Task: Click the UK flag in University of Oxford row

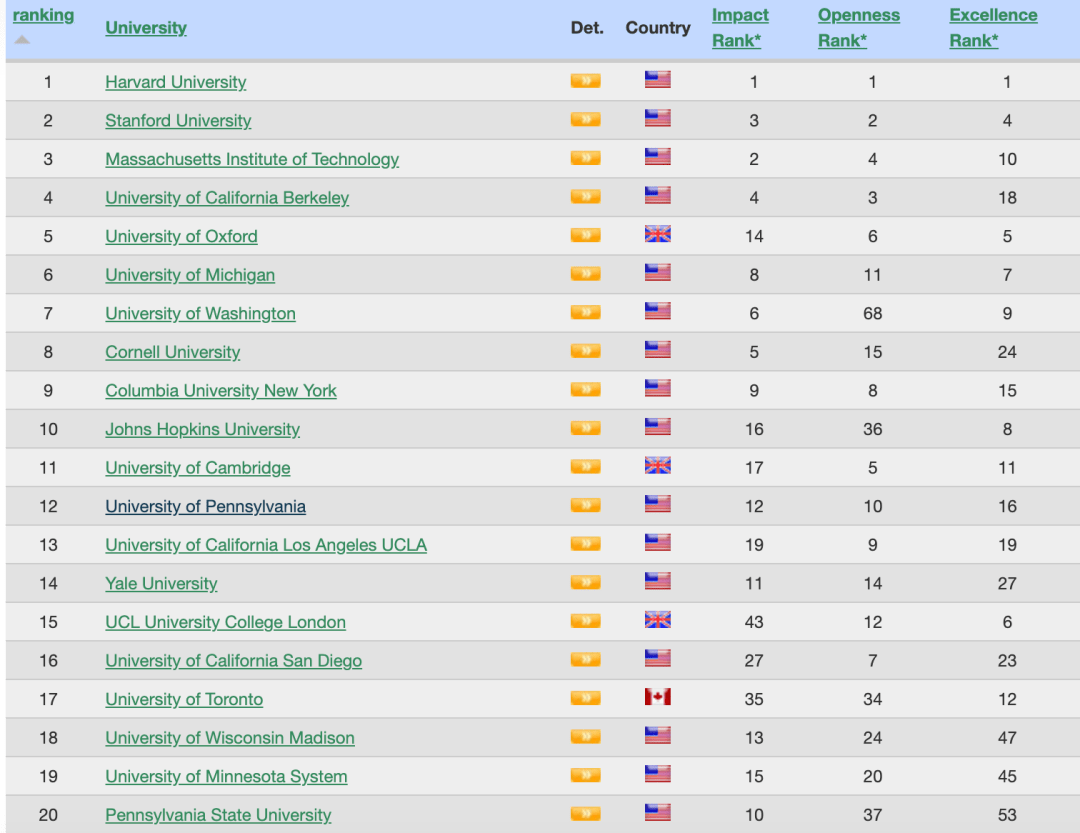Action: click(658, 234)
